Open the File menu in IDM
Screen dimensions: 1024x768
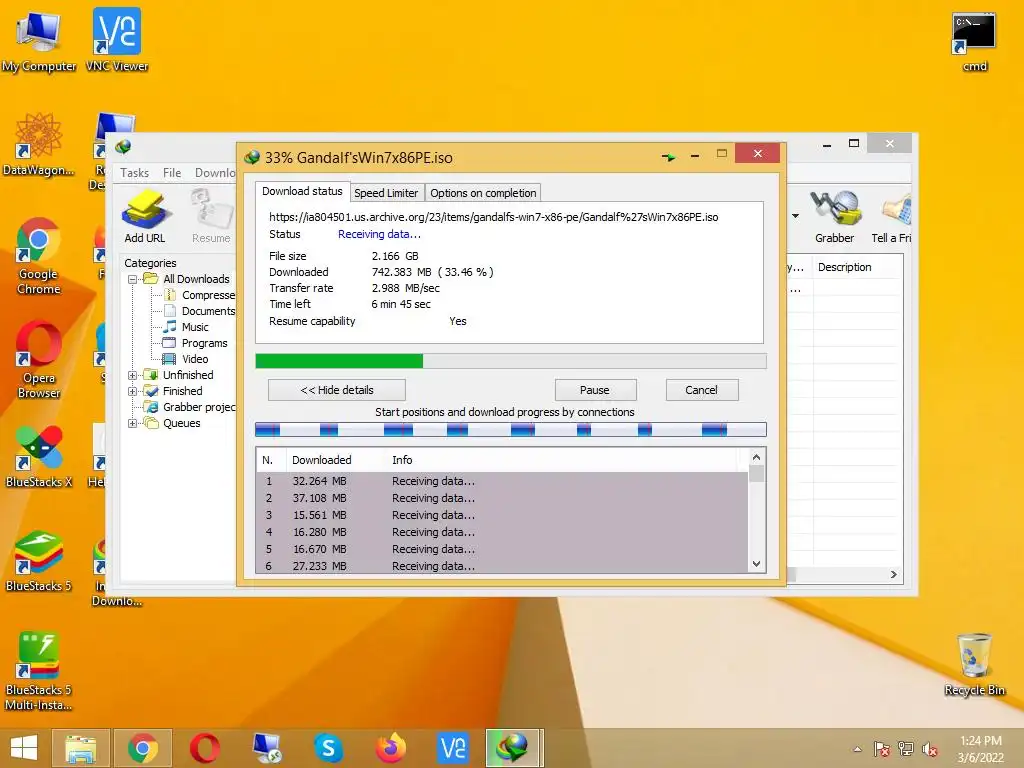click(x=172, y=172)
